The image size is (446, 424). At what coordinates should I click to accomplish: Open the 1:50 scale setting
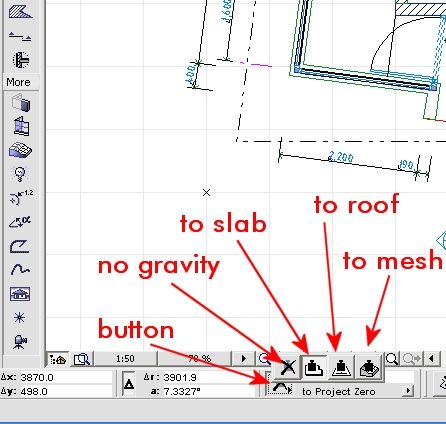[x=125, y=359]
